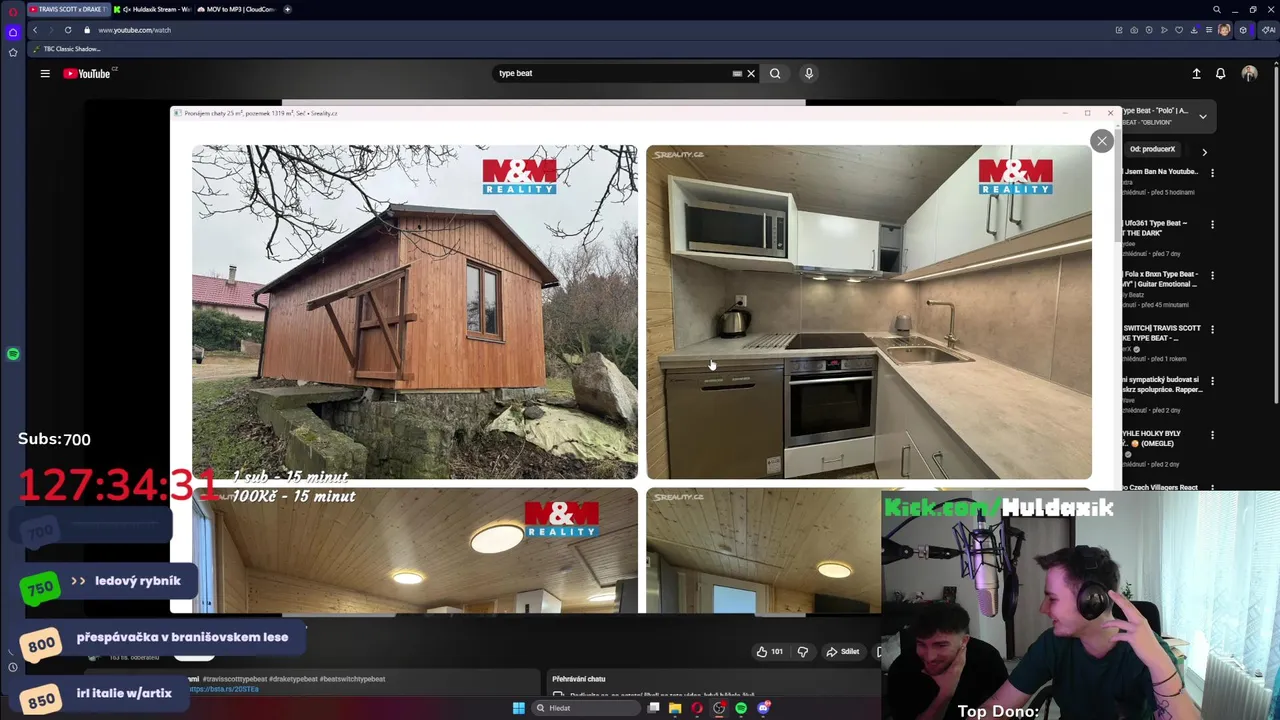Go to the YouTube home logo
Screen dimensions: 1280x720
tap(88, 73)
